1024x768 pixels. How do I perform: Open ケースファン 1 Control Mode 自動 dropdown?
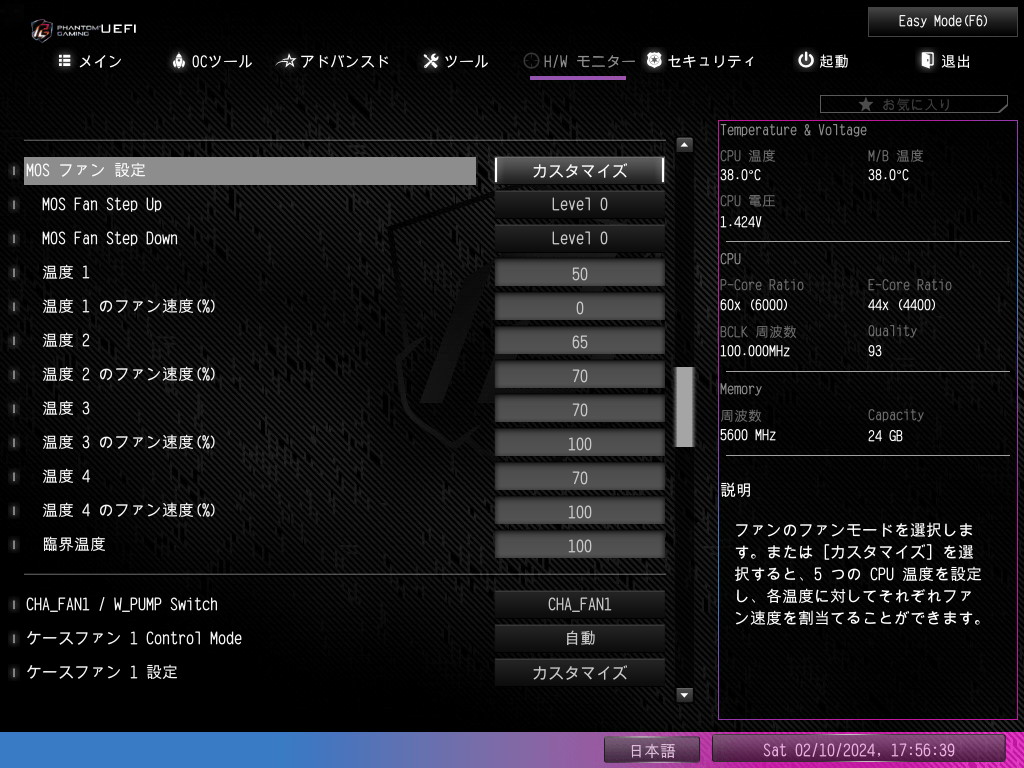point(579,639)
